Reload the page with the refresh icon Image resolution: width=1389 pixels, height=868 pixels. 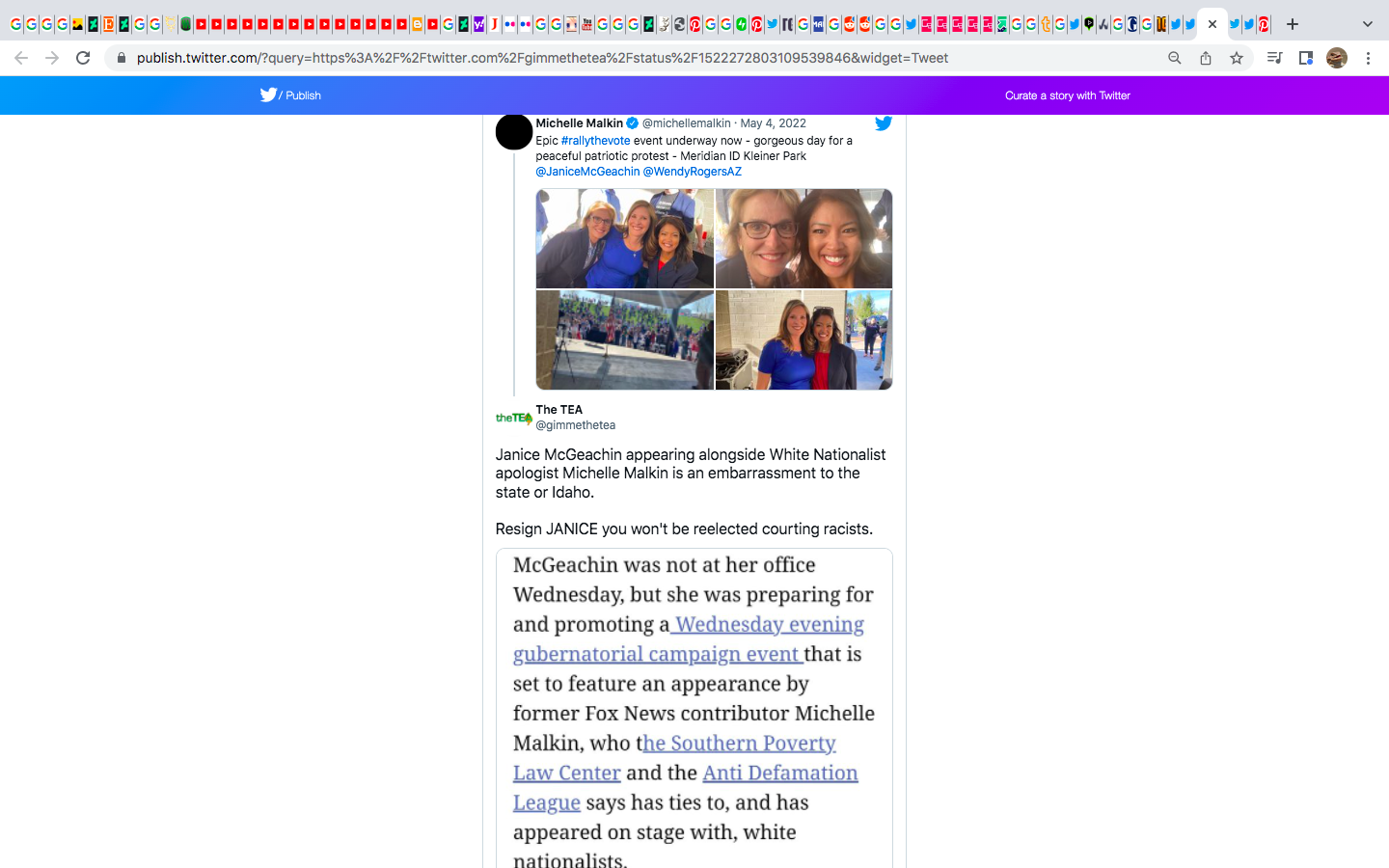tap(83, 58)
